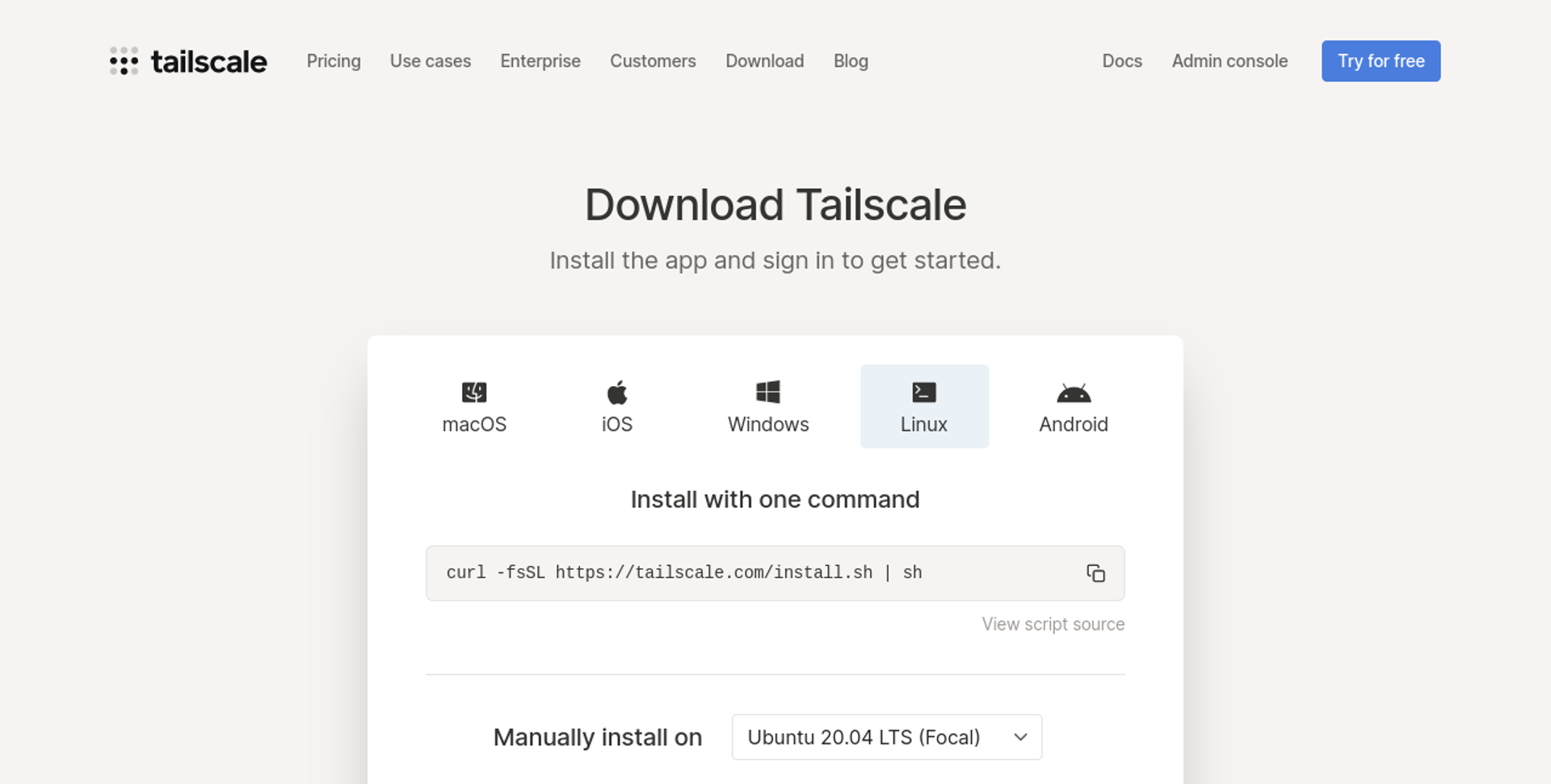The width and height of the screenshot is (1551, 784).
Task: Click the Try for free button
Action: 1381,61
